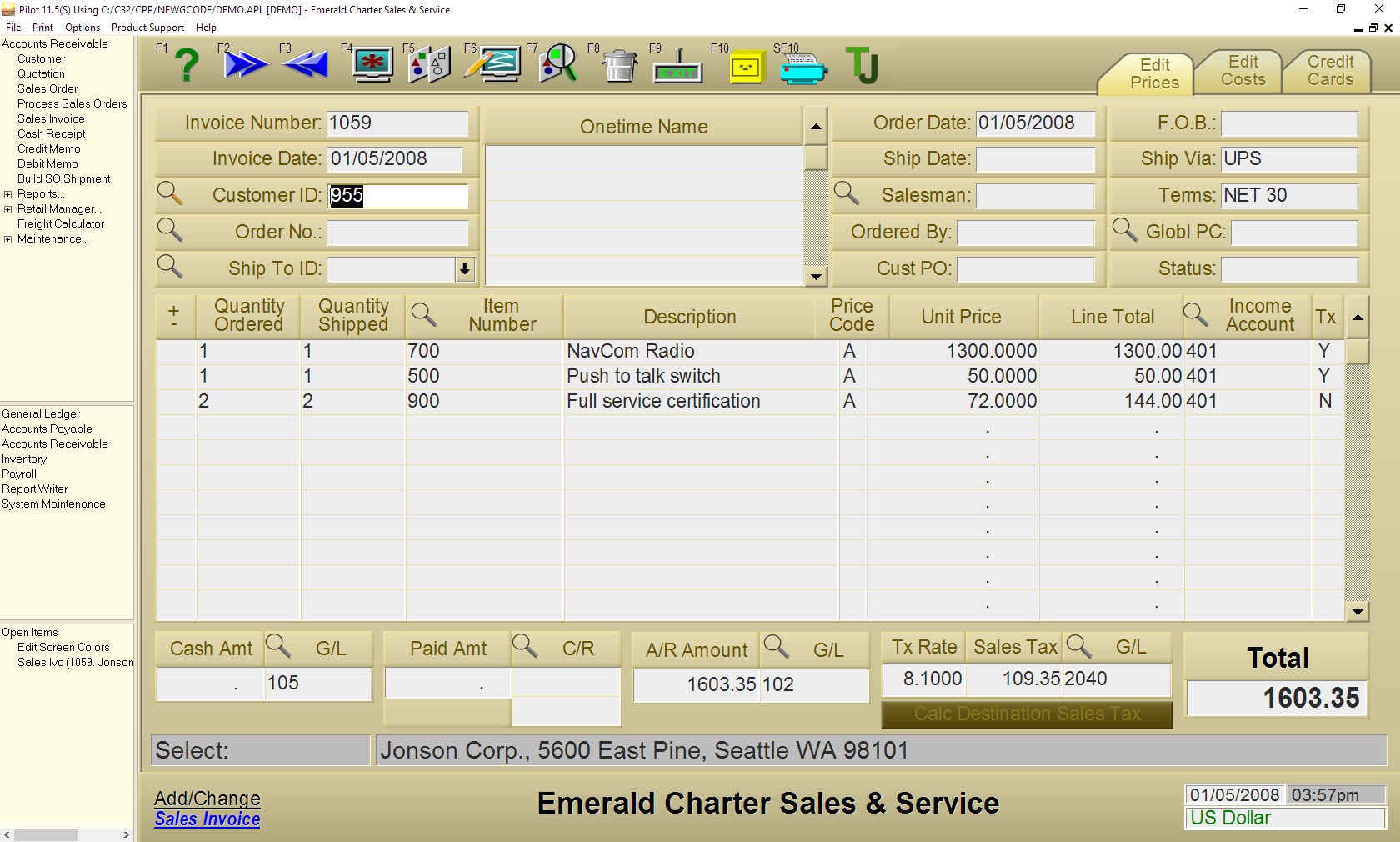1400x842 pixels.
Task: Click the printer SF10 icon
Action: tap(803, 68)
